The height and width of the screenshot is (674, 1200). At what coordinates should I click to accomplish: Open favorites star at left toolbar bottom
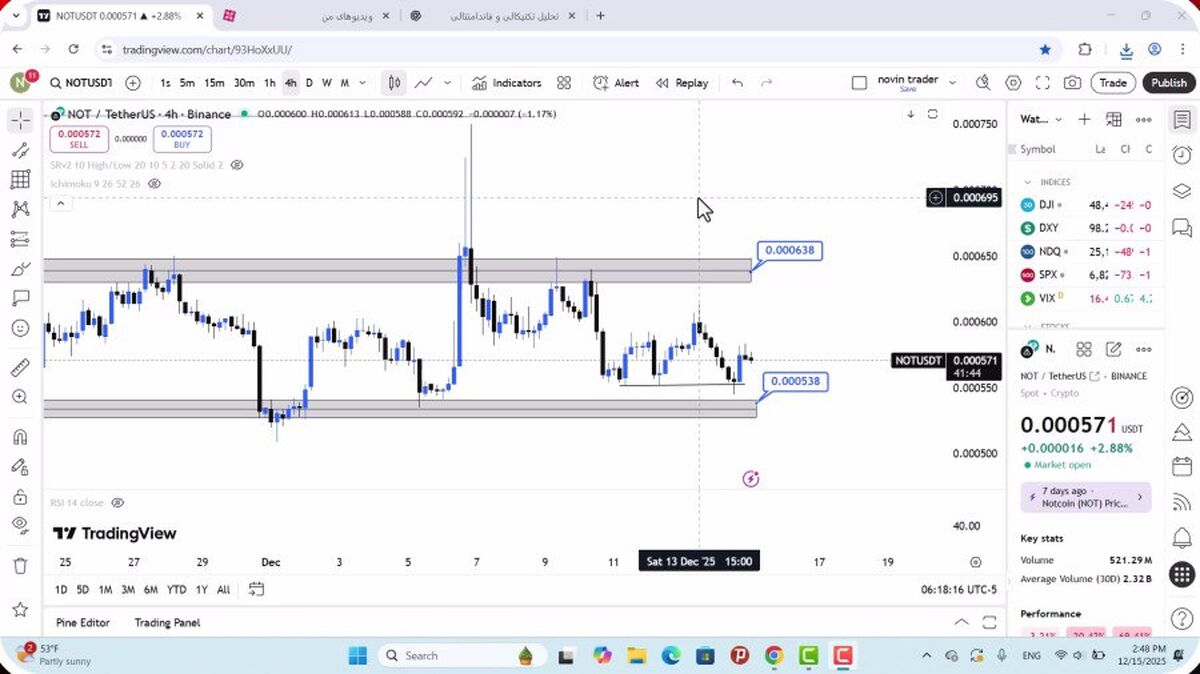click(20, 609)
